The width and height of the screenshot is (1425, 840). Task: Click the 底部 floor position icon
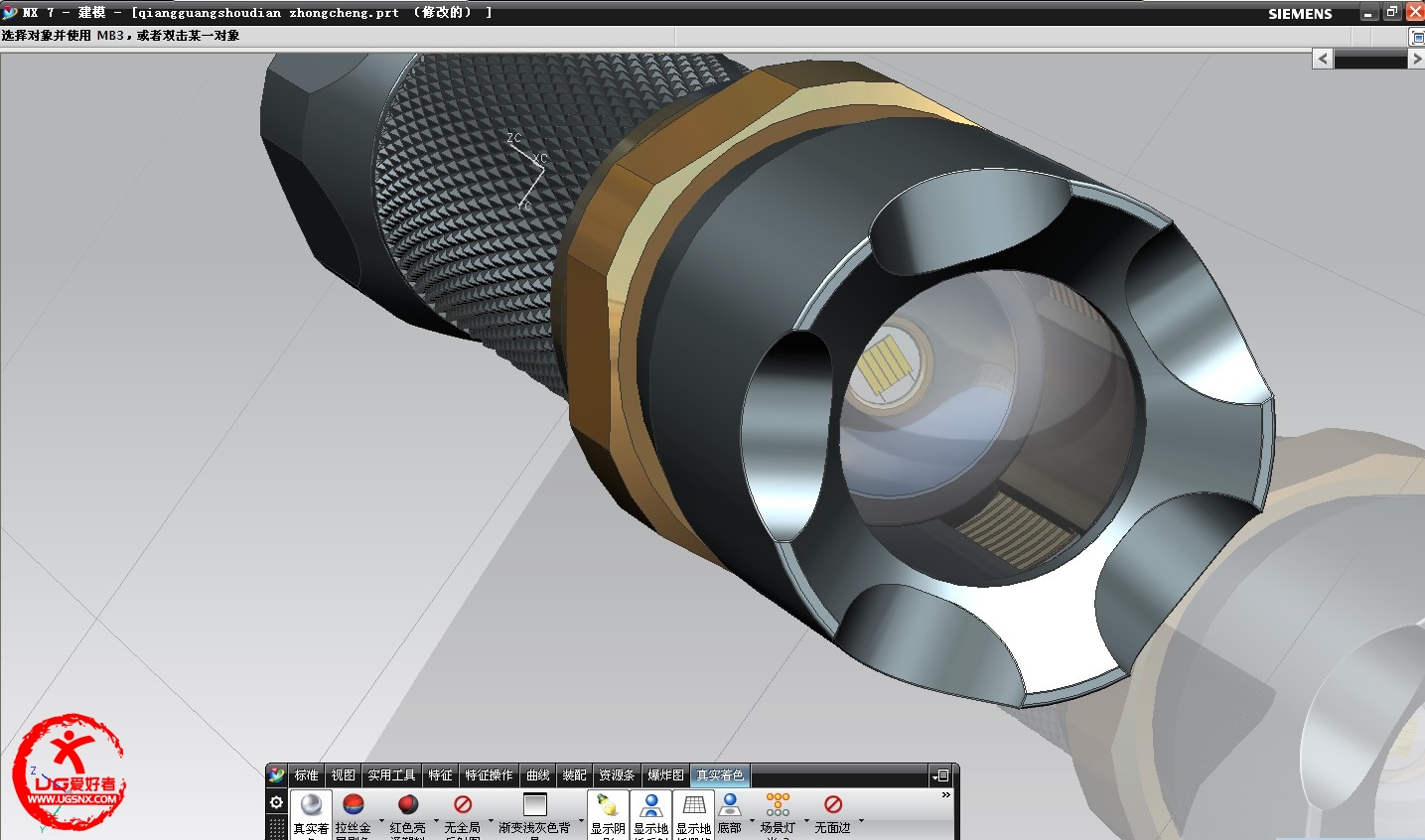coord(730,805)
